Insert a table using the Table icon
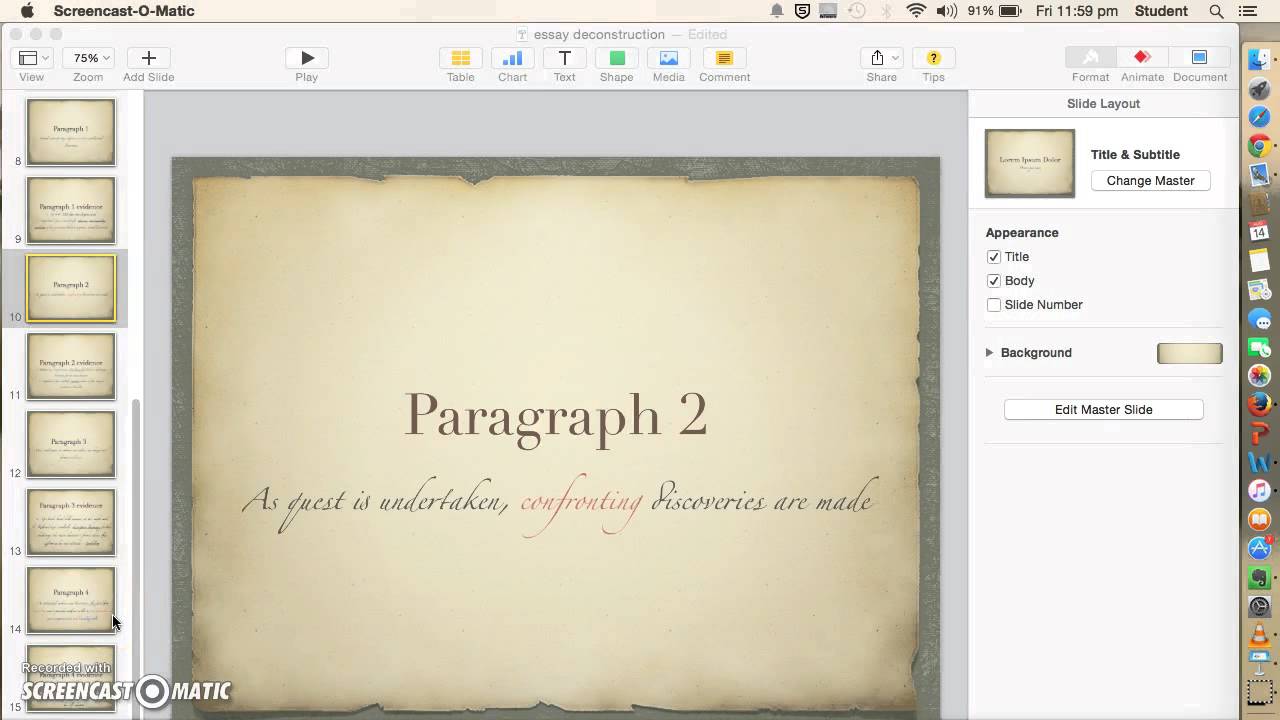 (460, 58)
